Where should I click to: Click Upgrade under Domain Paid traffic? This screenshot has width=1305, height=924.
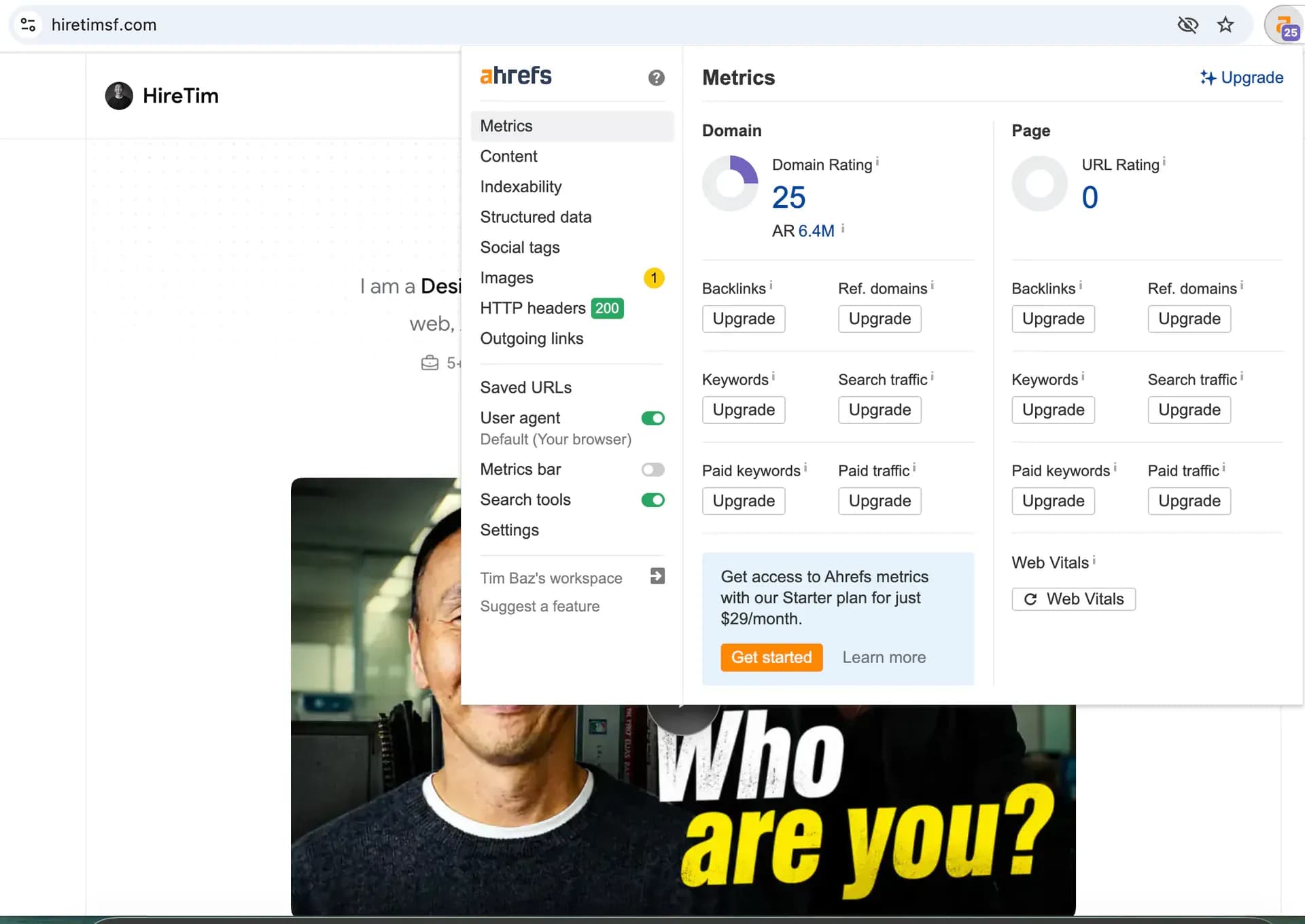880,501
